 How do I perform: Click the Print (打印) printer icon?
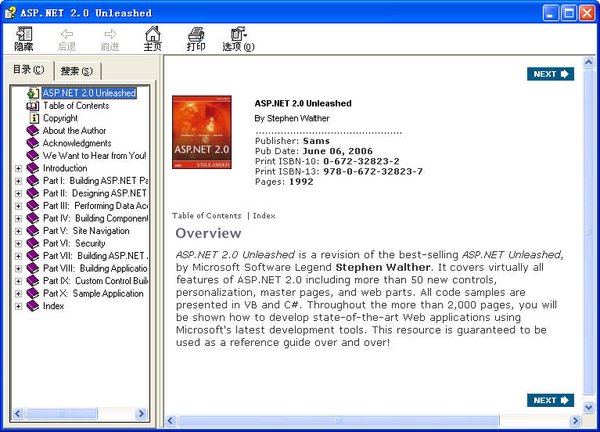pos(196,34)
